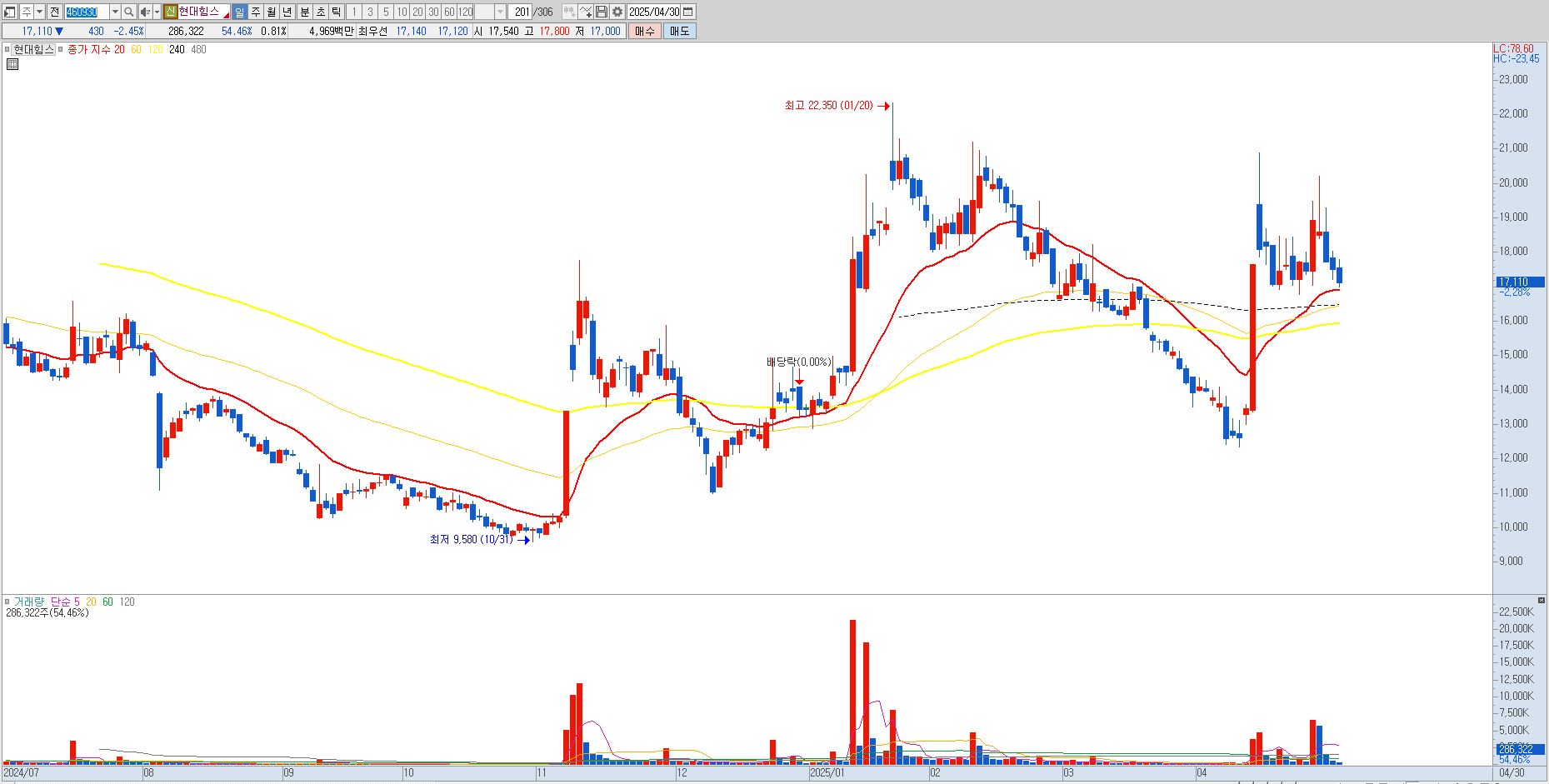Open the calendar date picker icon
The width and height of the screenshot is (1549, 784).
(x=688, y=12)
